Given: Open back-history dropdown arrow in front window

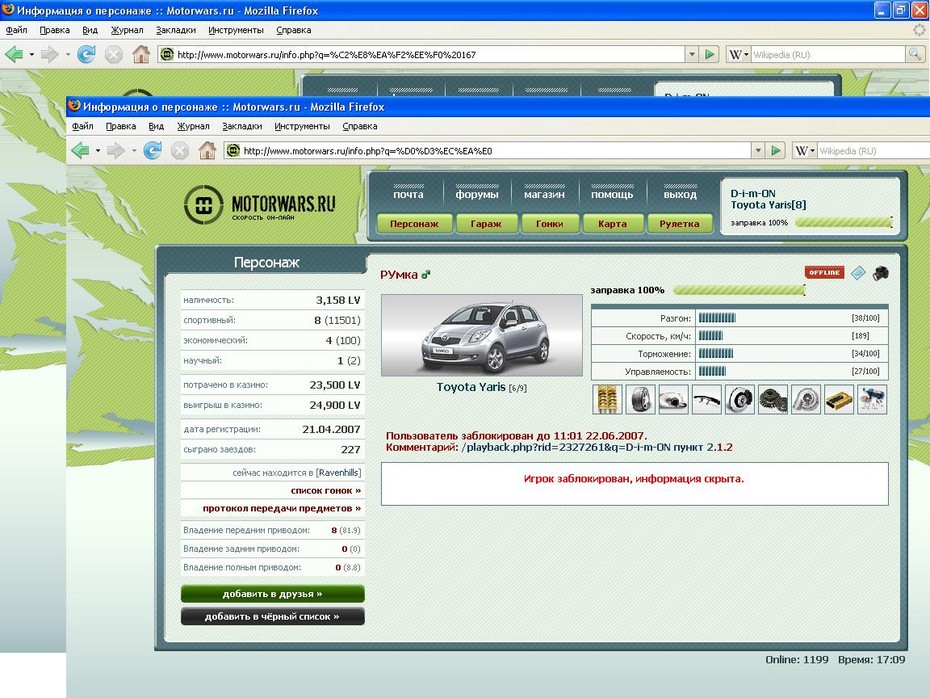Looking at the screenshot, I should pyautogui.click(x=98, y=151).
